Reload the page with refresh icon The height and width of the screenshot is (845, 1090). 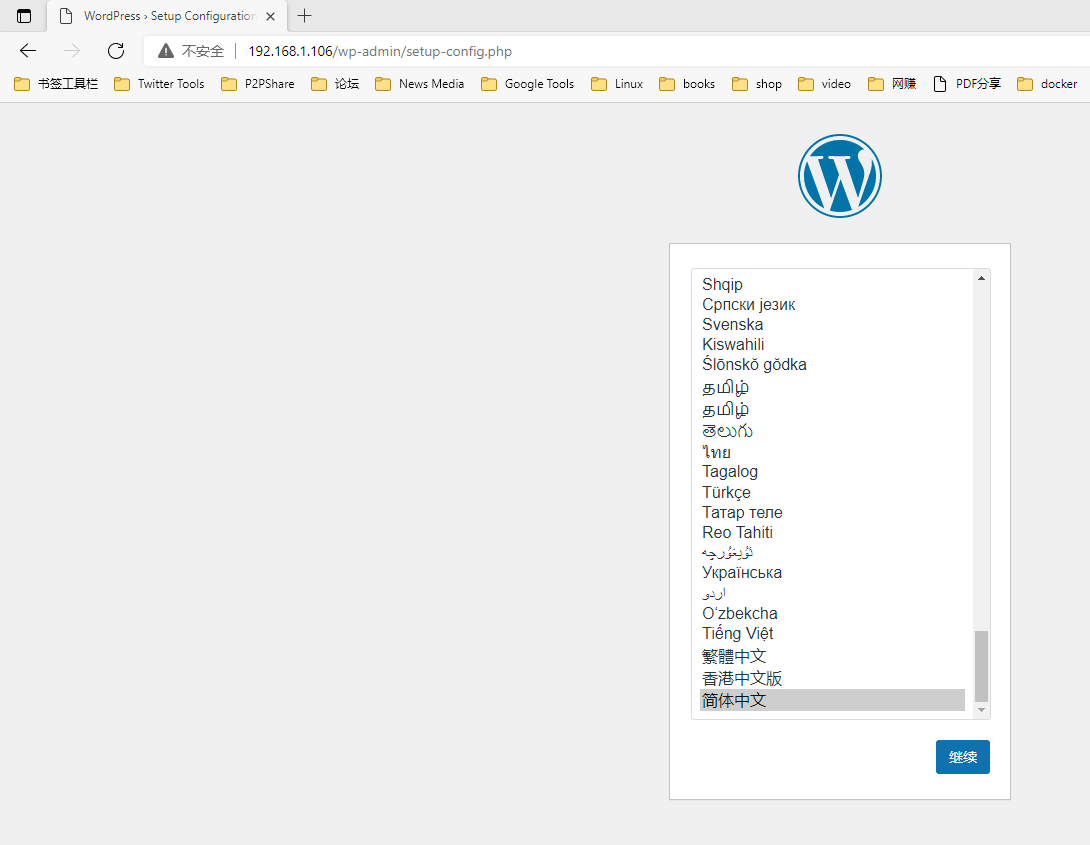point(116,51)
